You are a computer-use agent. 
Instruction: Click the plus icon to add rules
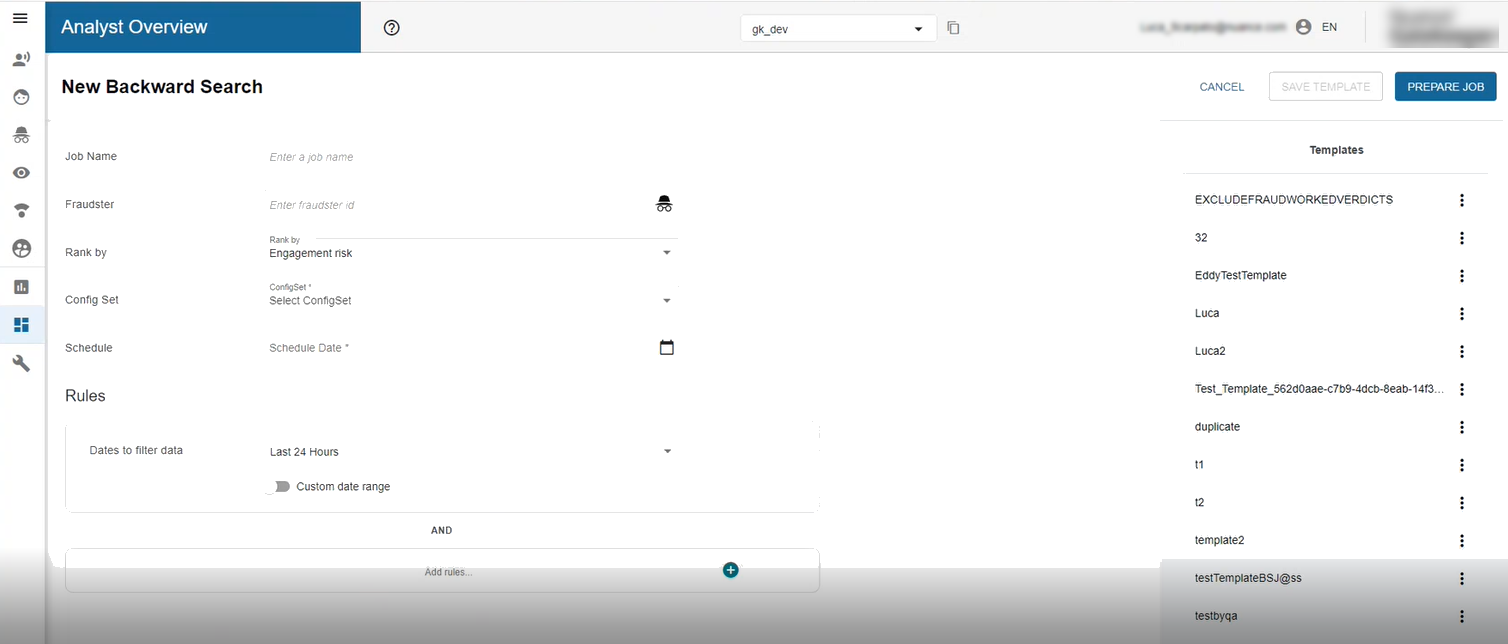(731, 570)
